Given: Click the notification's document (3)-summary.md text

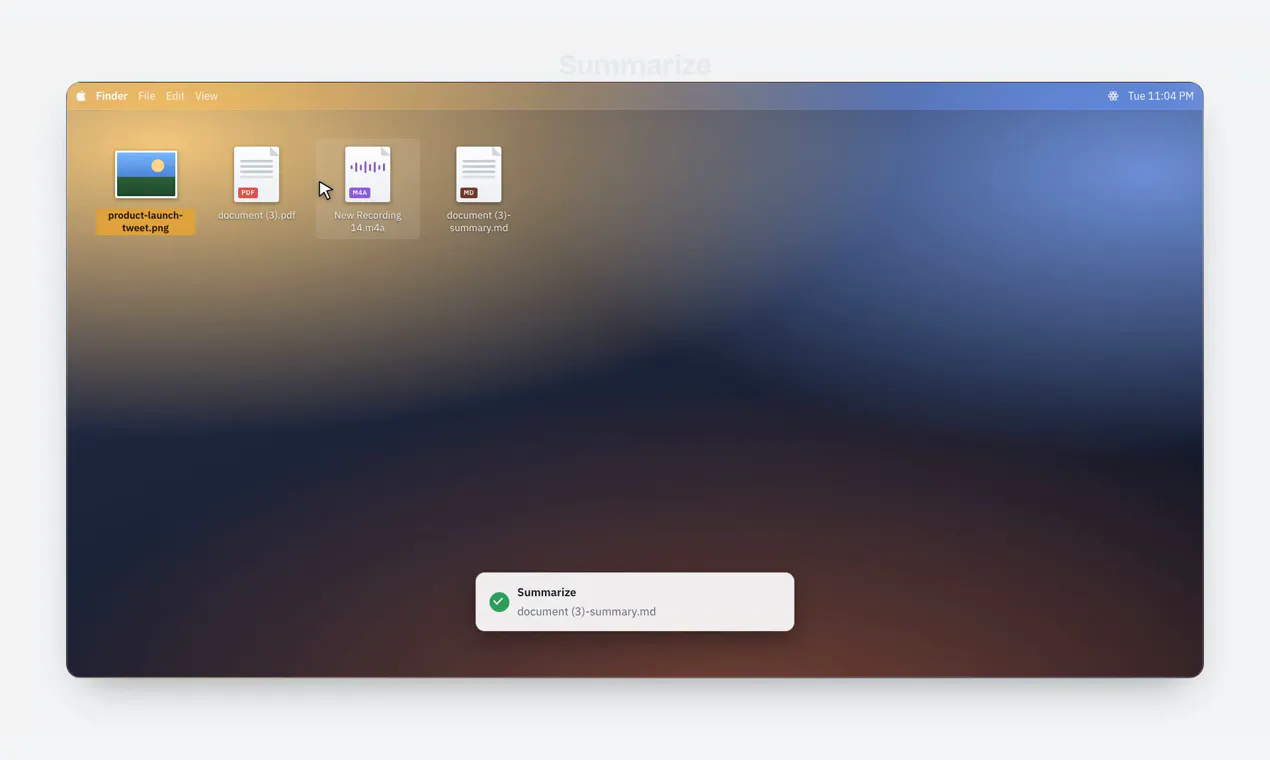Looking at the screenshot, I should click(587, 611).
